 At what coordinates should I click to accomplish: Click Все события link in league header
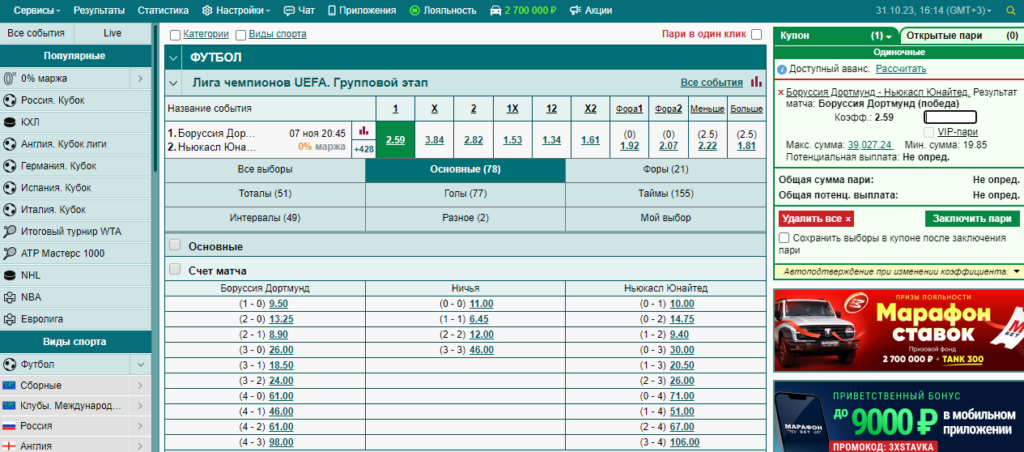click(x=711, y=82)
